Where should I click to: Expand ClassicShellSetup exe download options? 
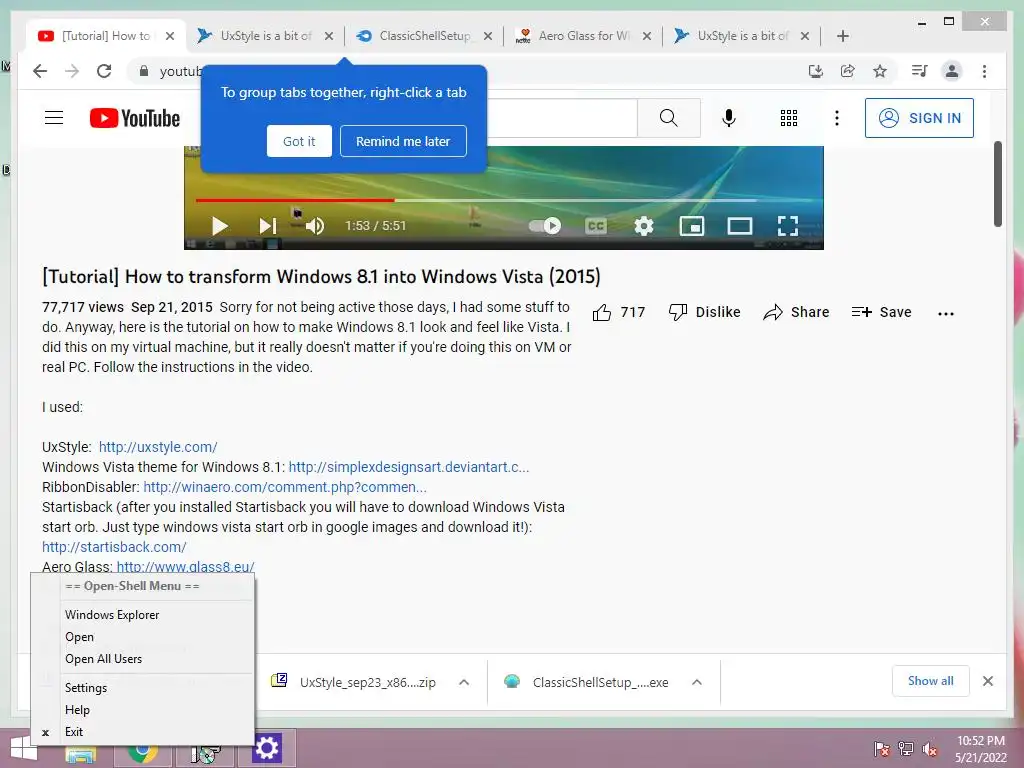697,682
